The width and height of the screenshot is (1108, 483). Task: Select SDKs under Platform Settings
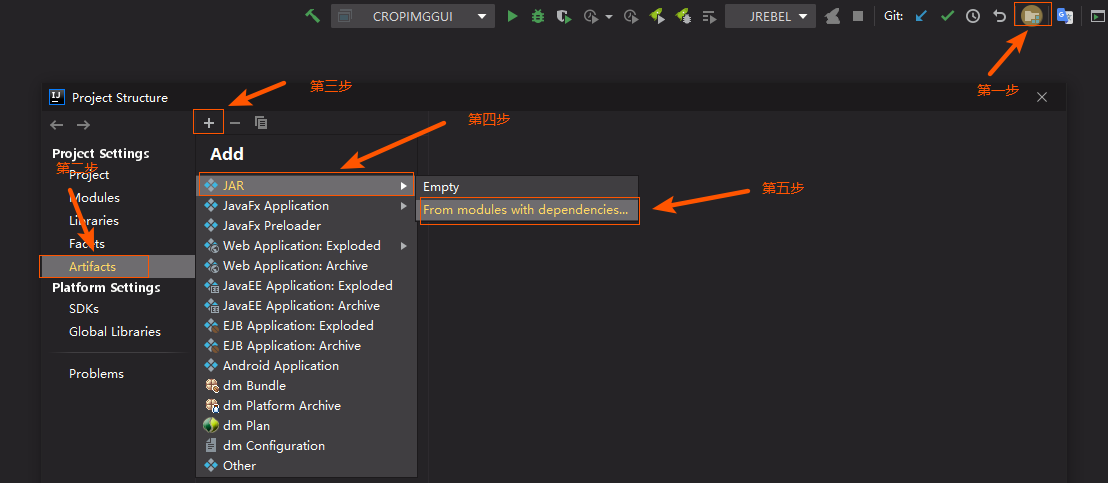coord(84,309)
